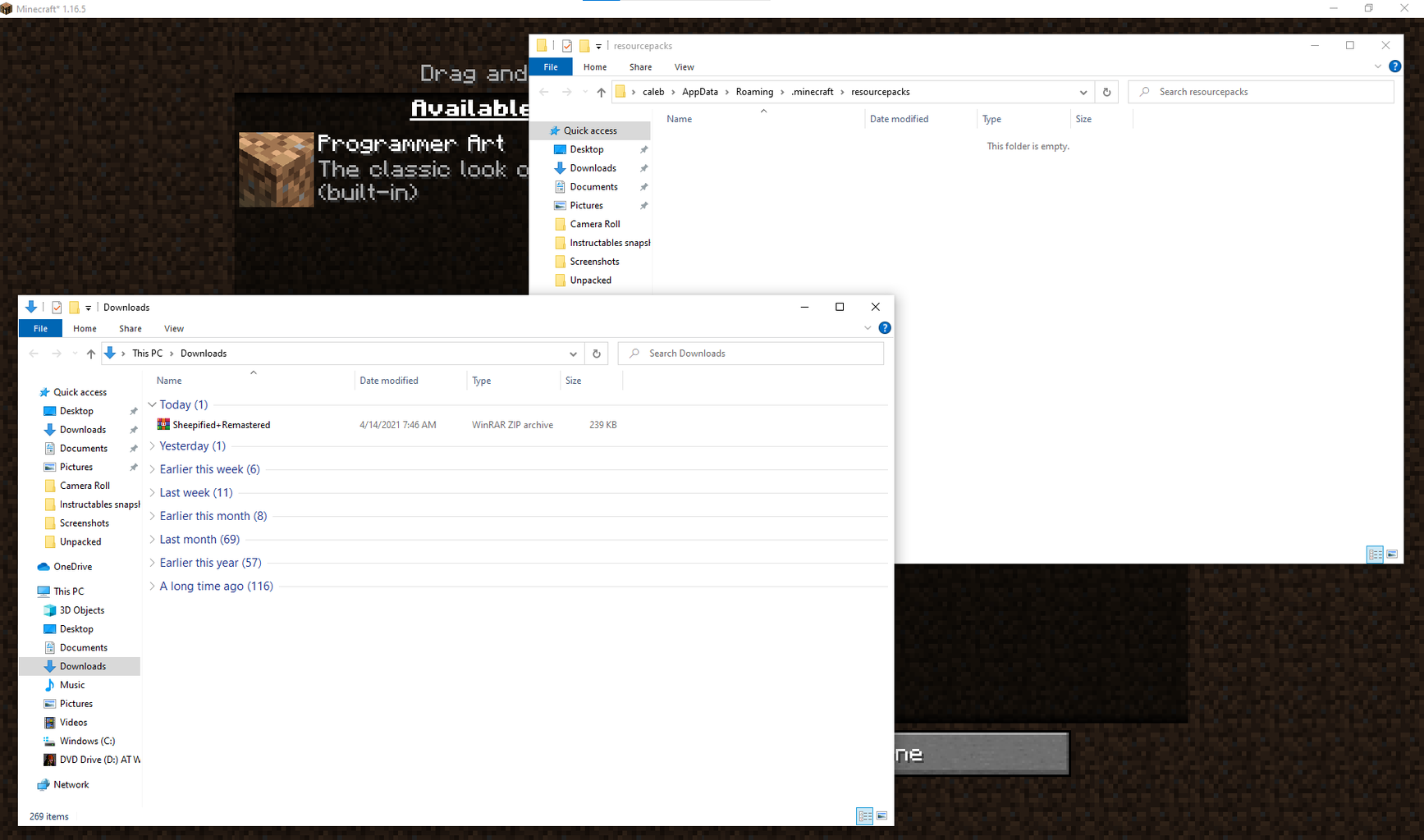Click the refresh icon in the resourcepacks address bar

click(1106, 92)
